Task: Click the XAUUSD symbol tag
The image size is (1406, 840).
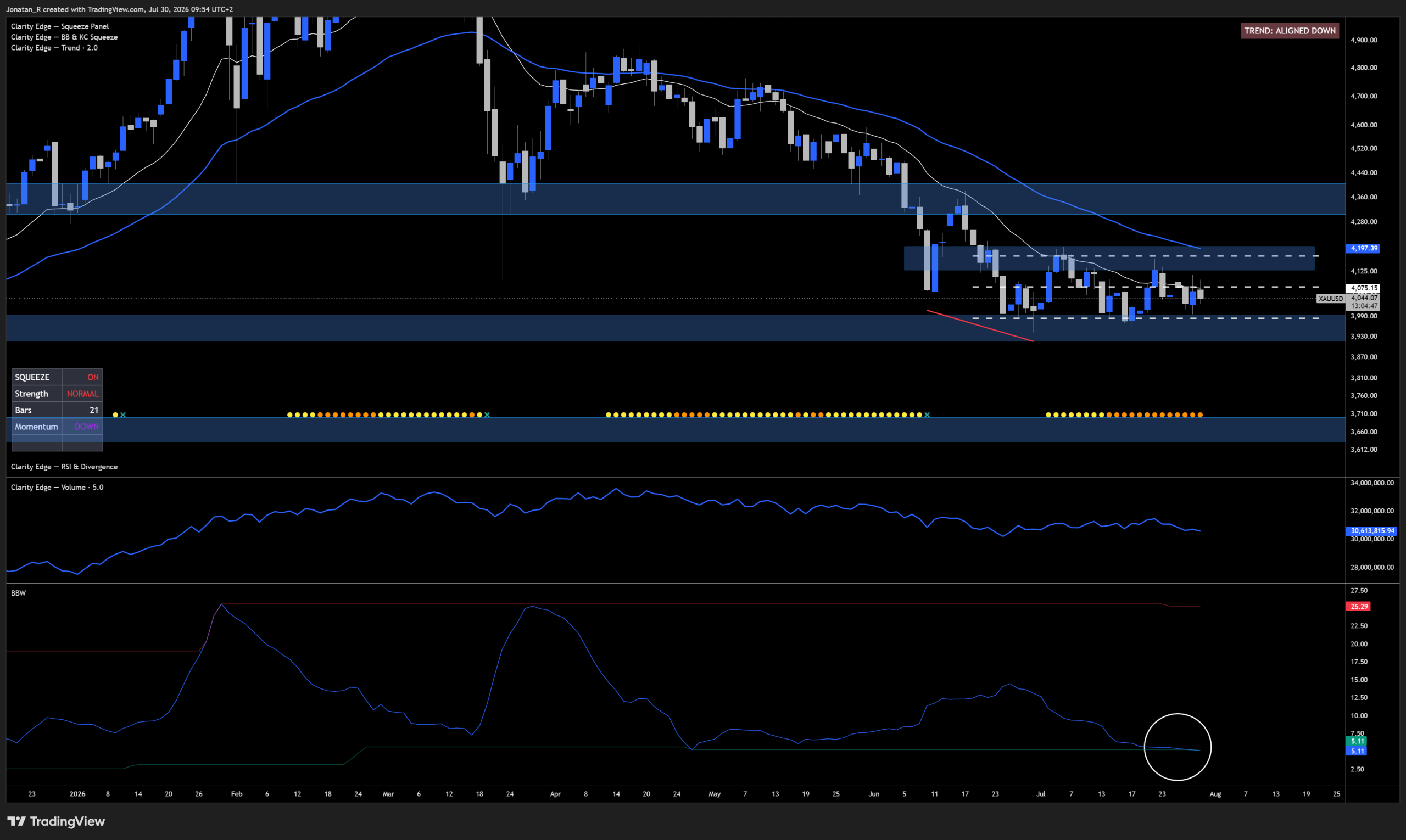Action: [x=1330, y=298]
